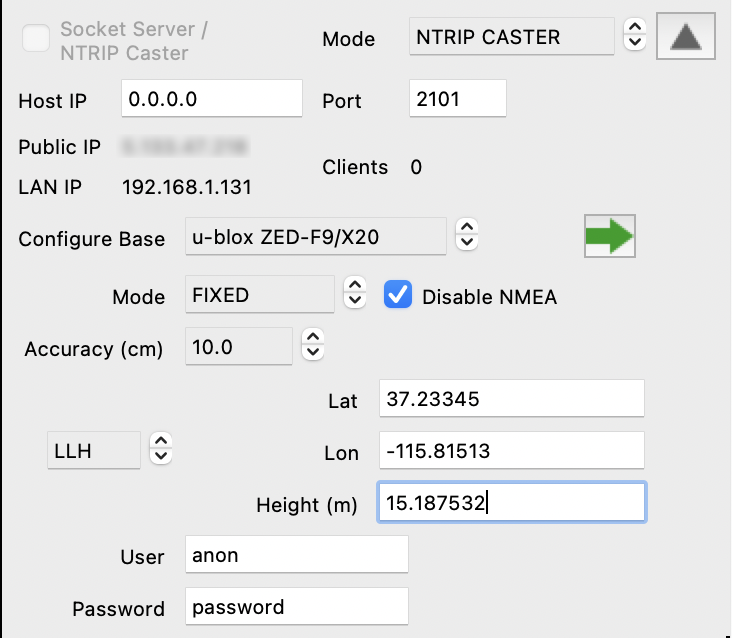Click the Host IP input field
The height and width of the screenshot is (638, 732).
211,99
